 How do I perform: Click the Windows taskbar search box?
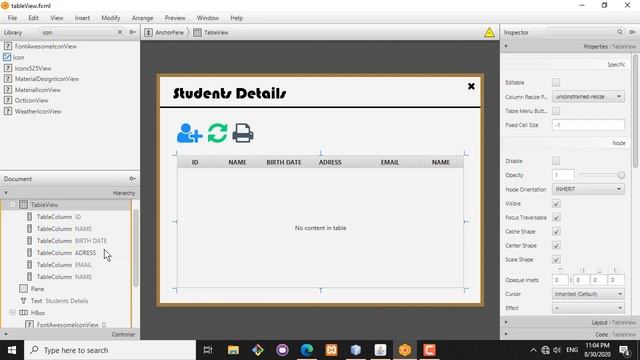(110, 350)
